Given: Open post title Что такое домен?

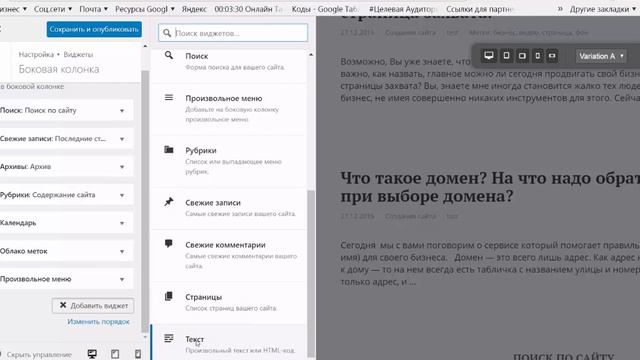Looking at the screenshot, I should pos(490,187).
